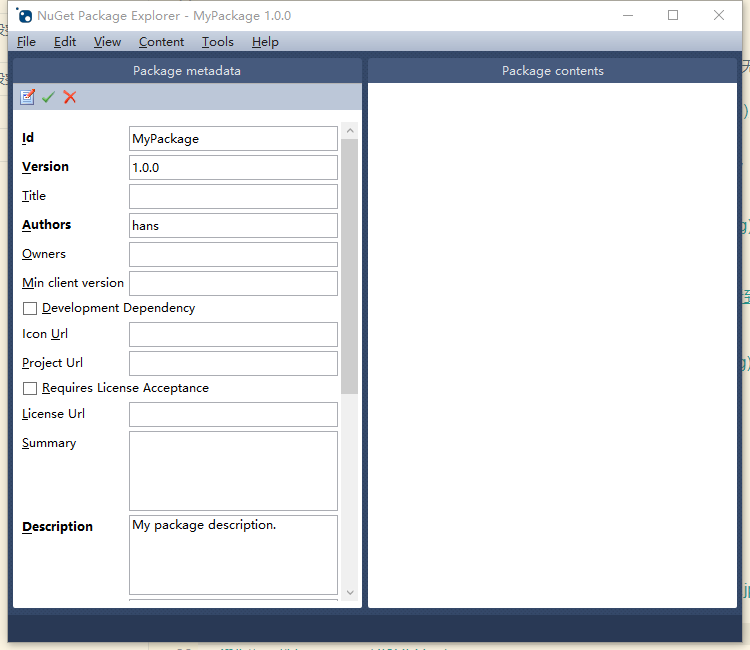750x650 pixels.
Task: Click the metadata vertical scrollbar thumb
Action: 350,266
